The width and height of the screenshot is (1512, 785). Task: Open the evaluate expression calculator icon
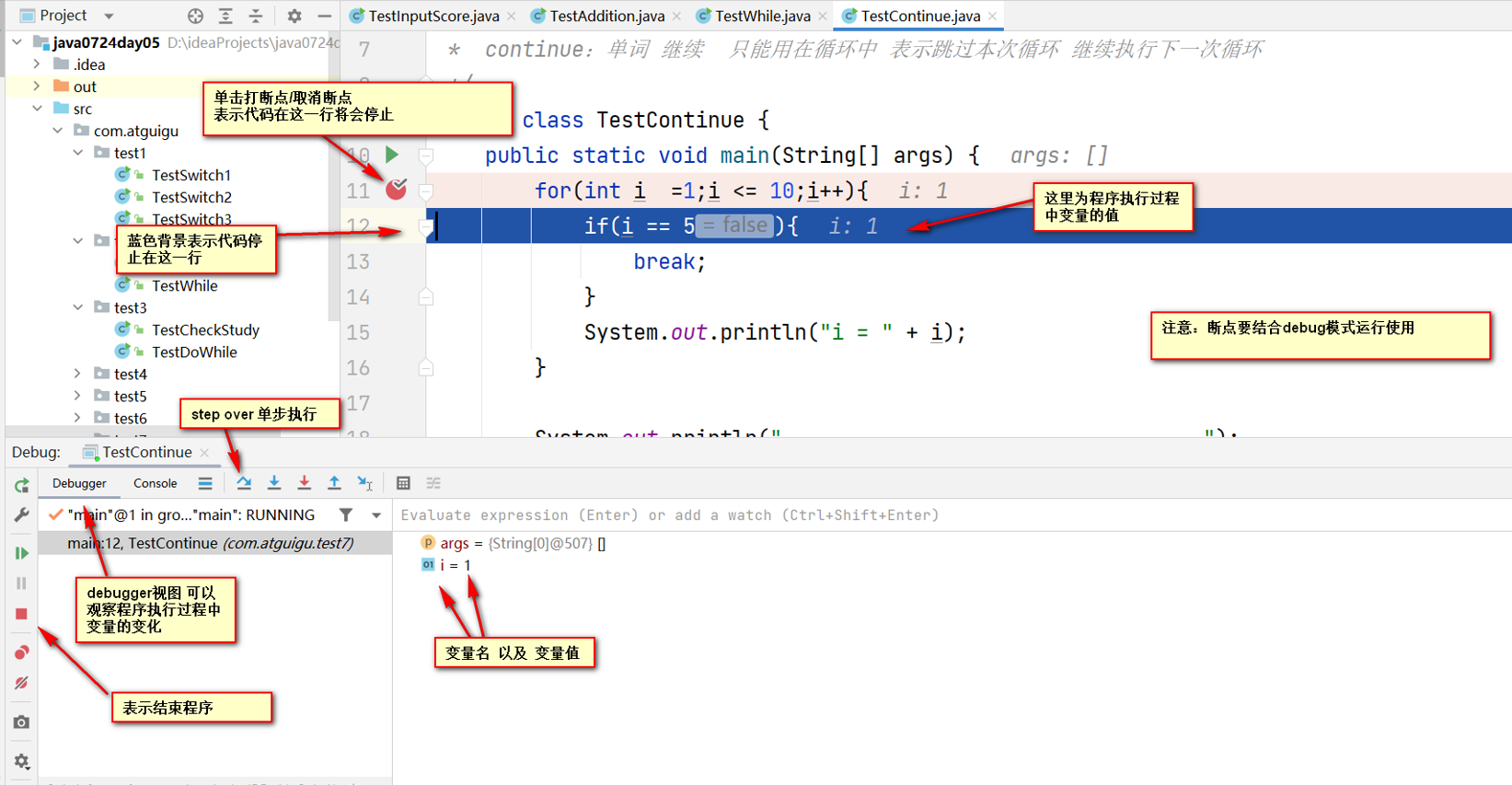coord(403,483)
